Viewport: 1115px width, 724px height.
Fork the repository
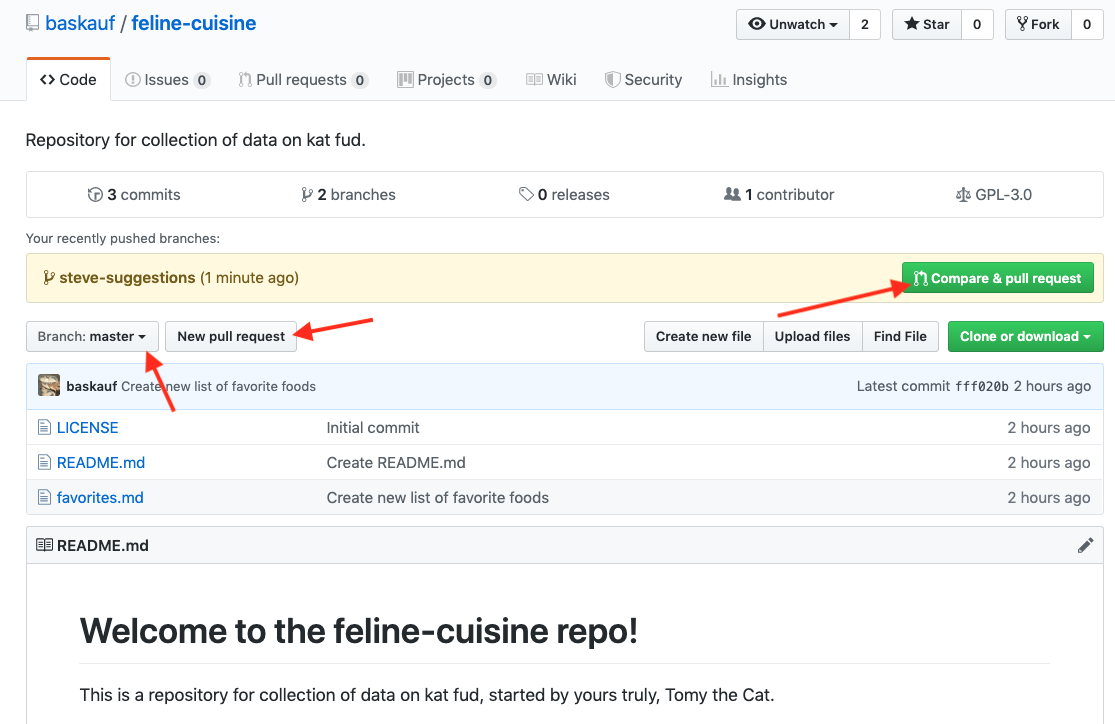[x=1038, y=24]
